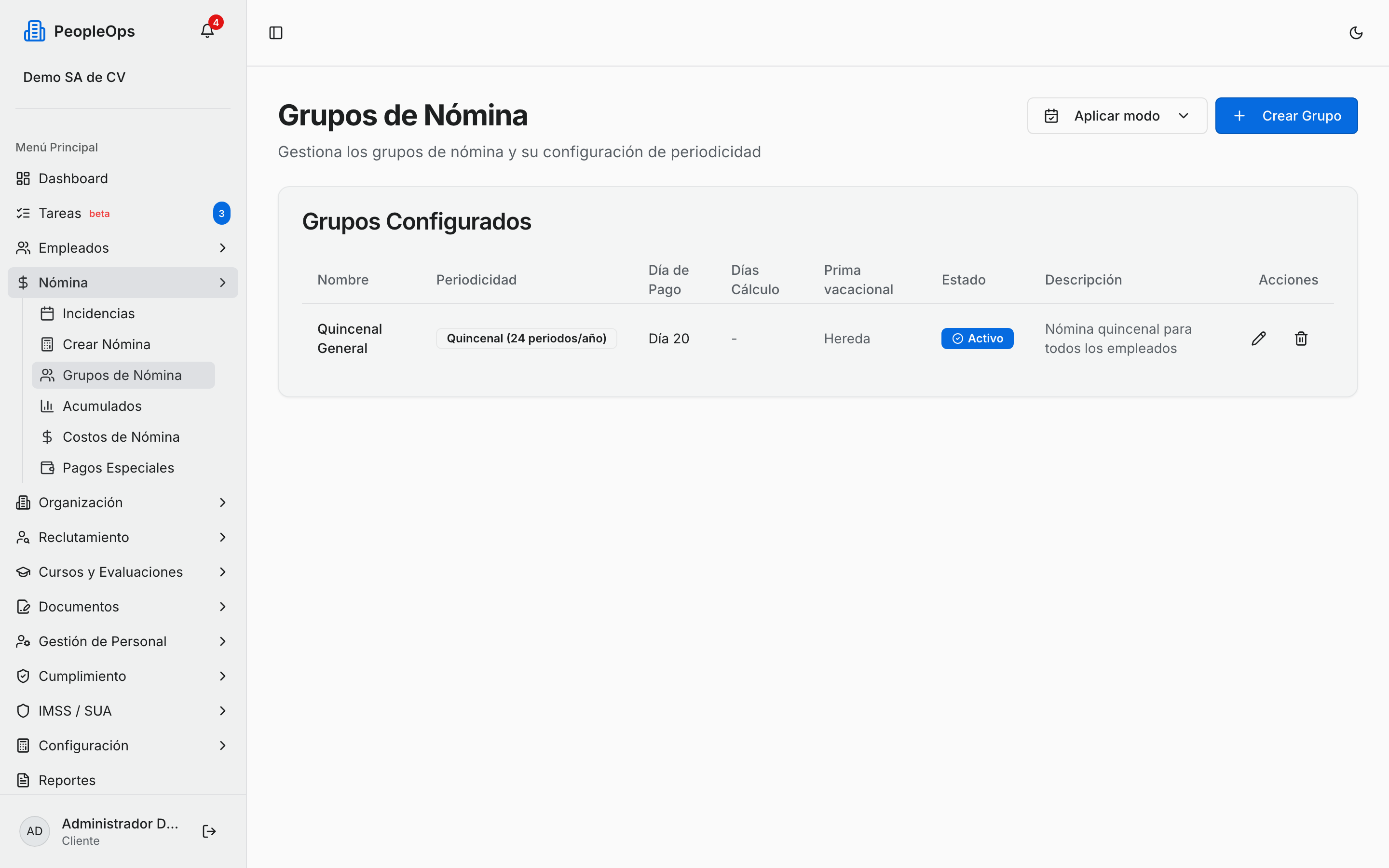
Task: Click the Empleados people icon
Action: (x=23, y=248)
